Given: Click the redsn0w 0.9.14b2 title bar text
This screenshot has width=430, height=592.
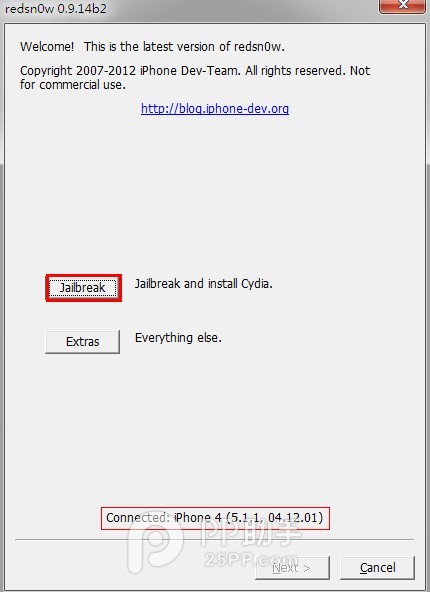Looking at the screenshot, I should click(56, 8).
